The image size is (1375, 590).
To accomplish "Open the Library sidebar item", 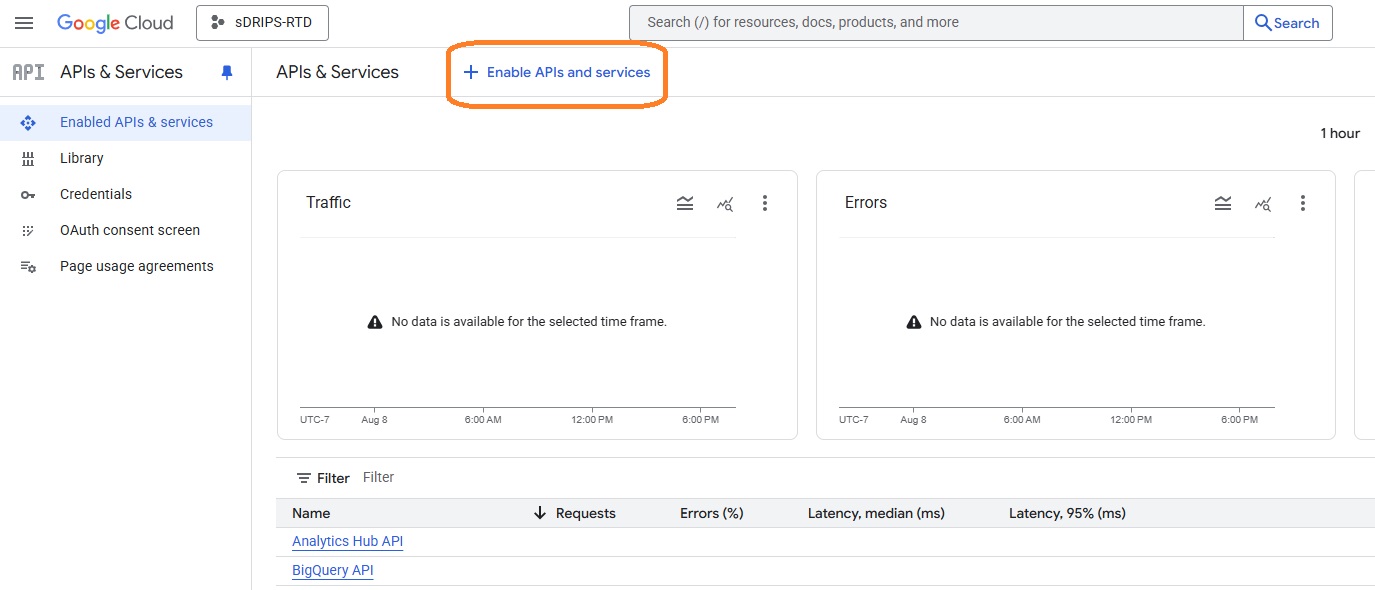I will pyautogui.click(x=125, y=158).
